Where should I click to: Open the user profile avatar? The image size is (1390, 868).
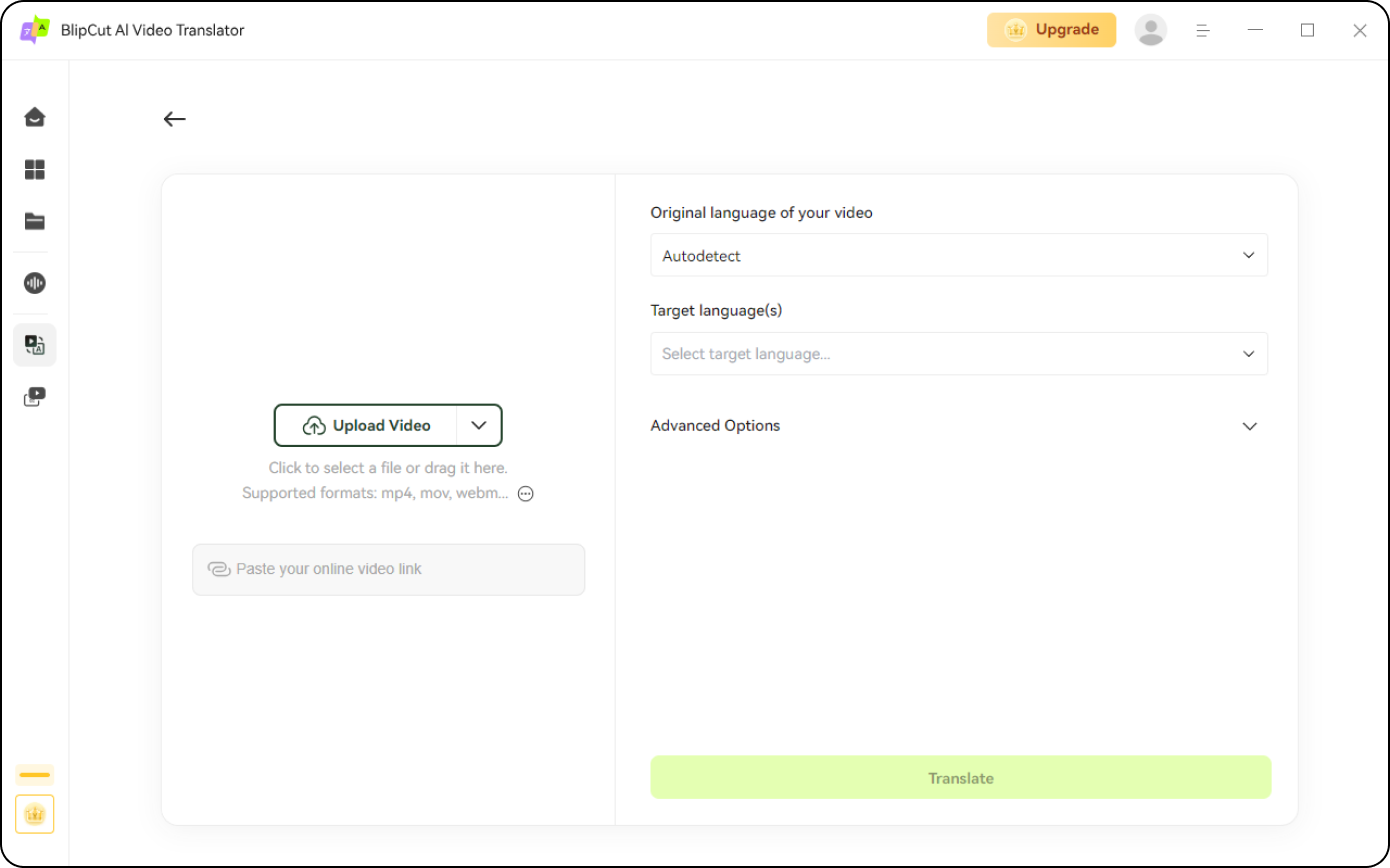click(x=1150, y=30)
